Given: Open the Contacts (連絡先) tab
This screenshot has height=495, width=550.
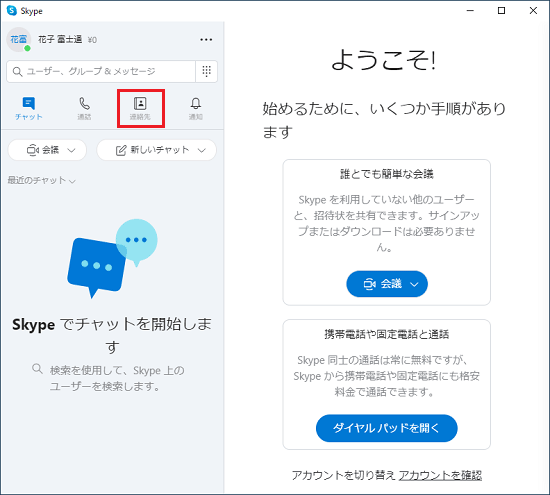Looking at the screenshot, I should [x=140, y=108].
